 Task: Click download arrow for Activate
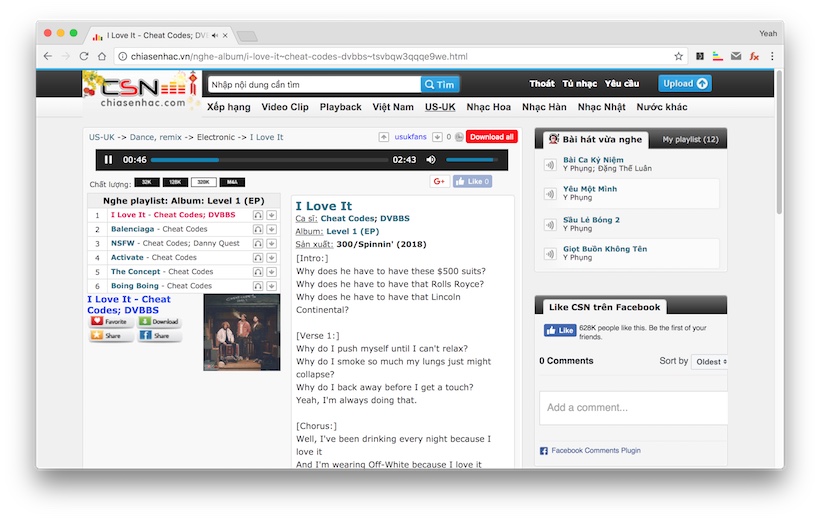point(271,257)
